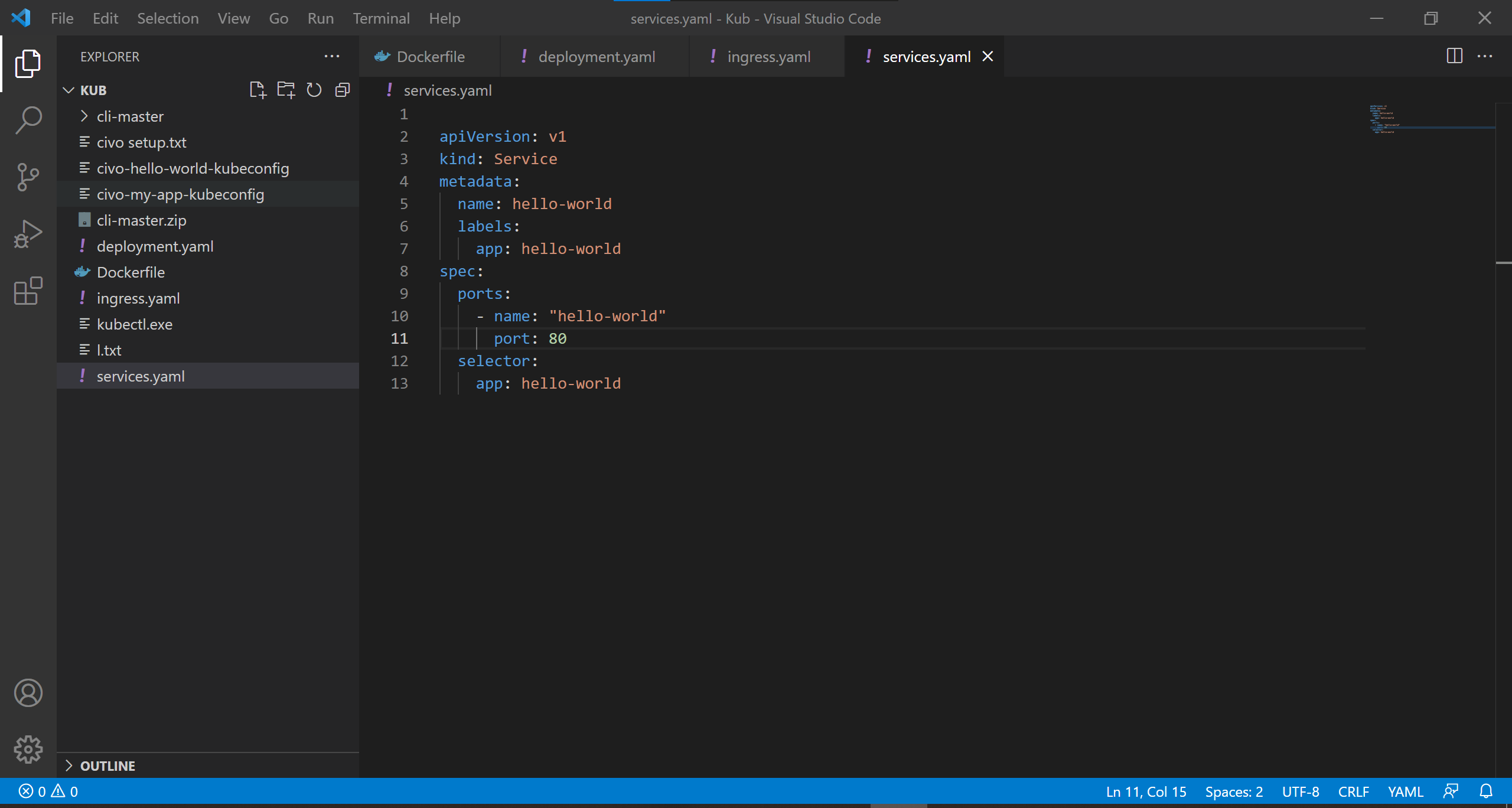Expand the OUTLINE section
1512x808 pixels.
coord(69,766)
